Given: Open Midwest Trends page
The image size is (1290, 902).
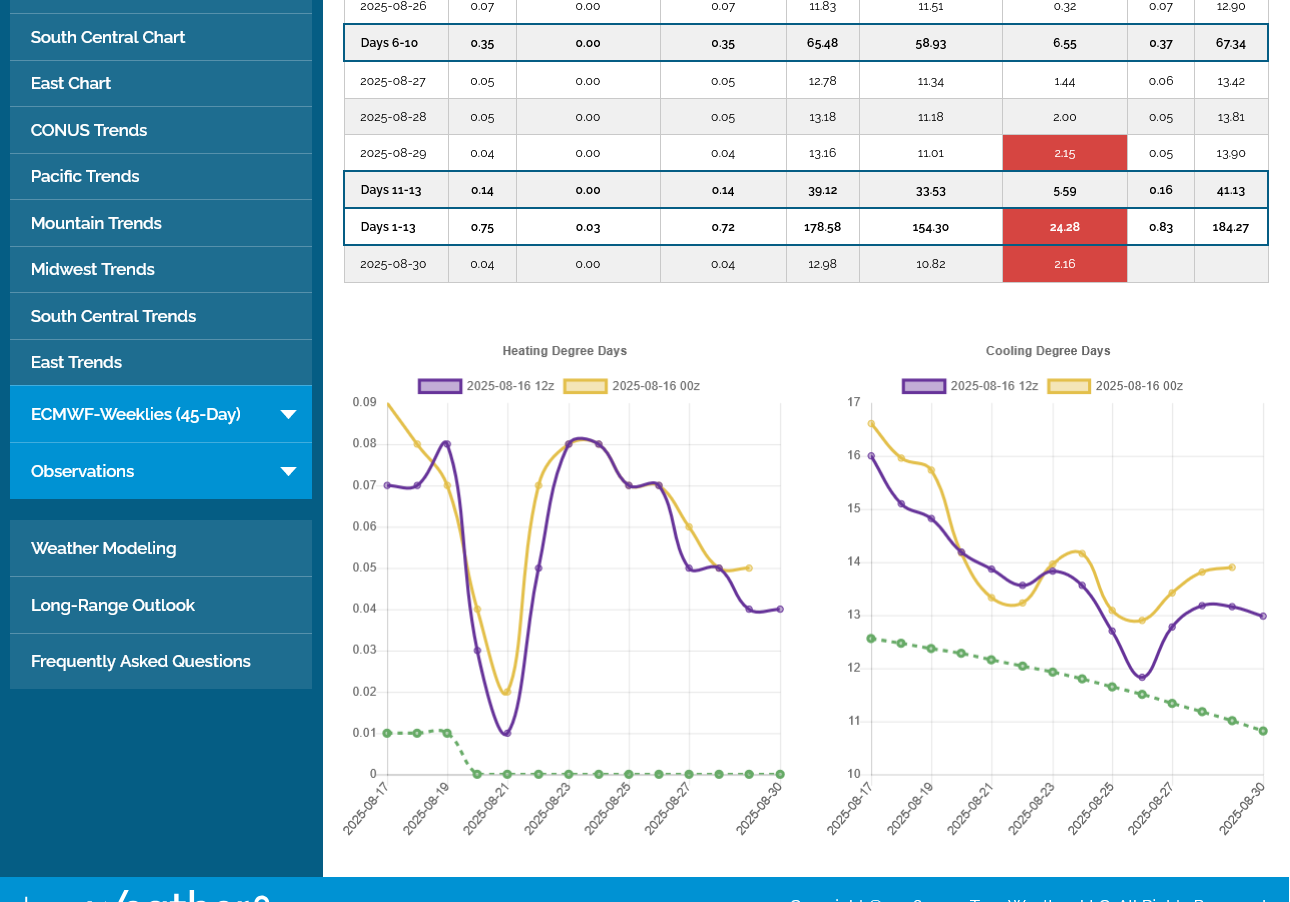Looking at the screenshot, I should [93, 269].
